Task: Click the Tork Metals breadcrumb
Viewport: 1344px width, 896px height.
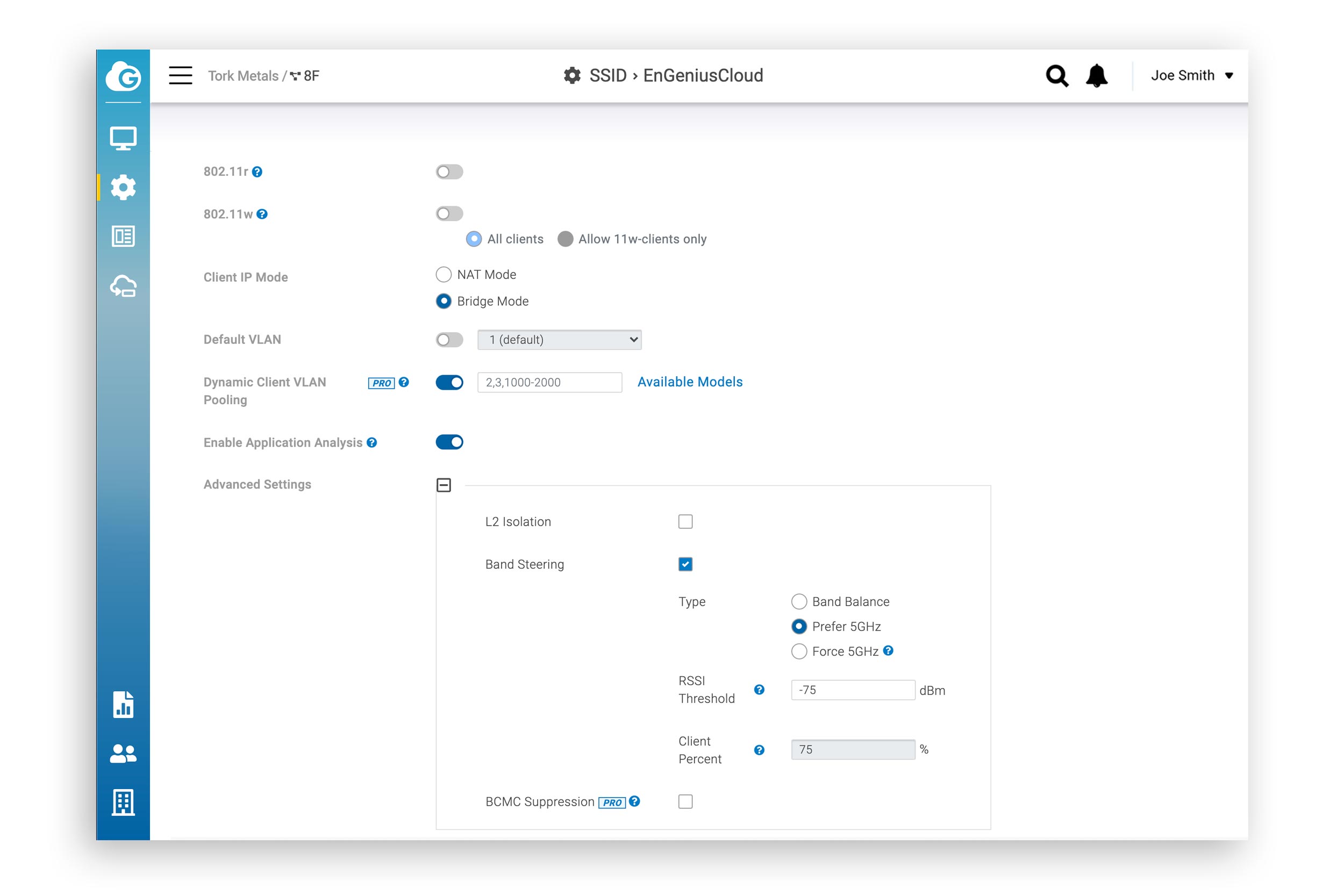Action: coord(243,76)
